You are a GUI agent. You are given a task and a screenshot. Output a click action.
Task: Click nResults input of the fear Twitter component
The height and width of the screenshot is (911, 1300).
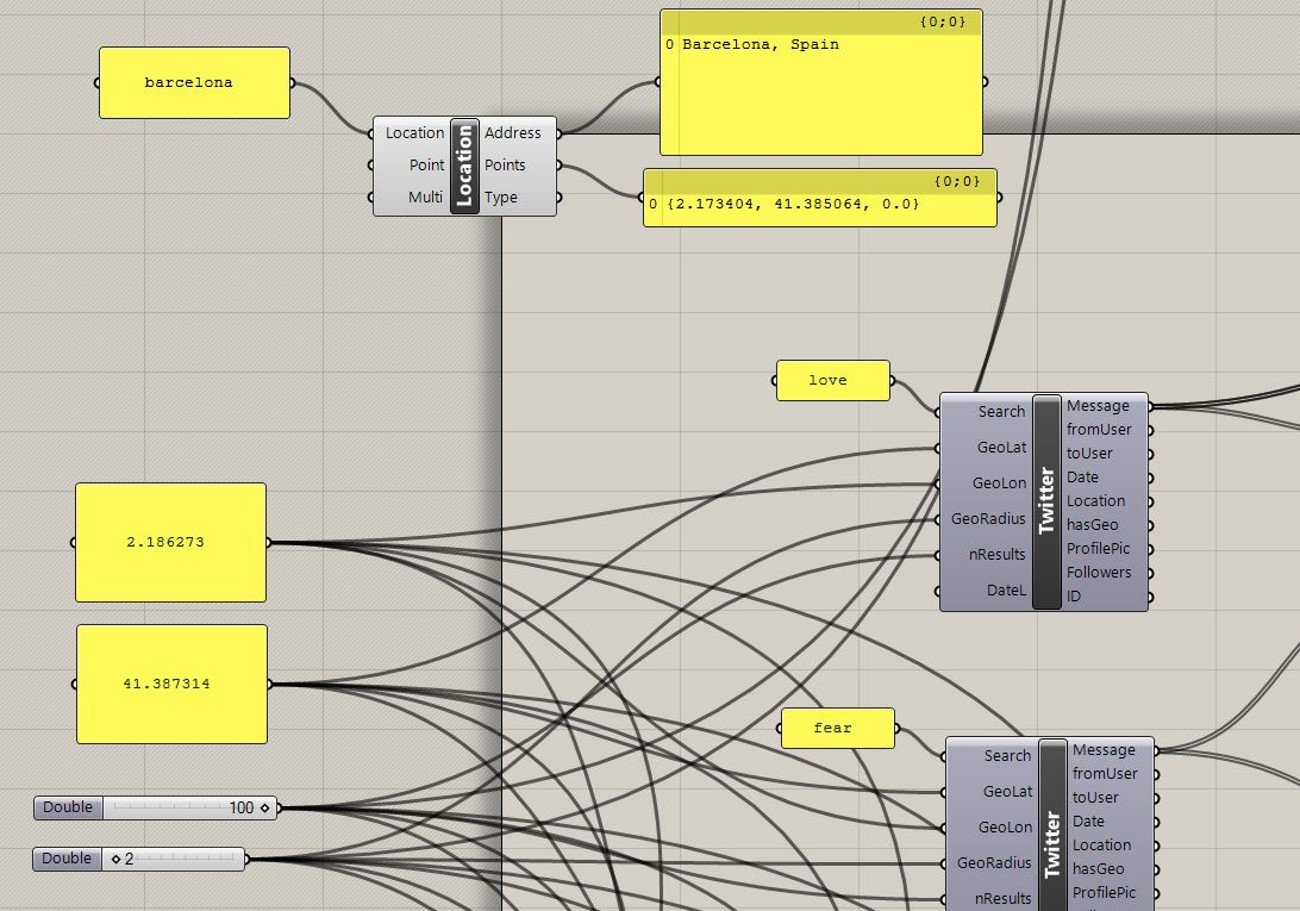coord(1003,899)
